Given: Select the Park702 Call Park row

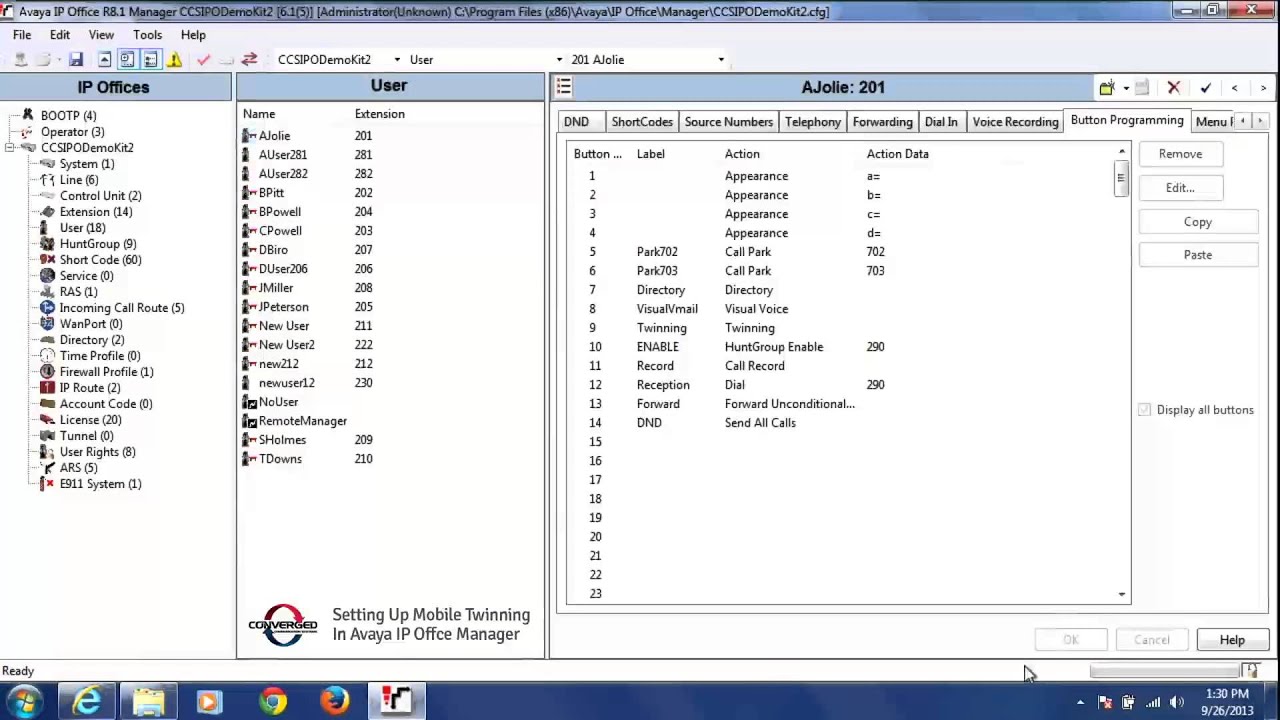Looking at the screenshot, I should point(842,252).
